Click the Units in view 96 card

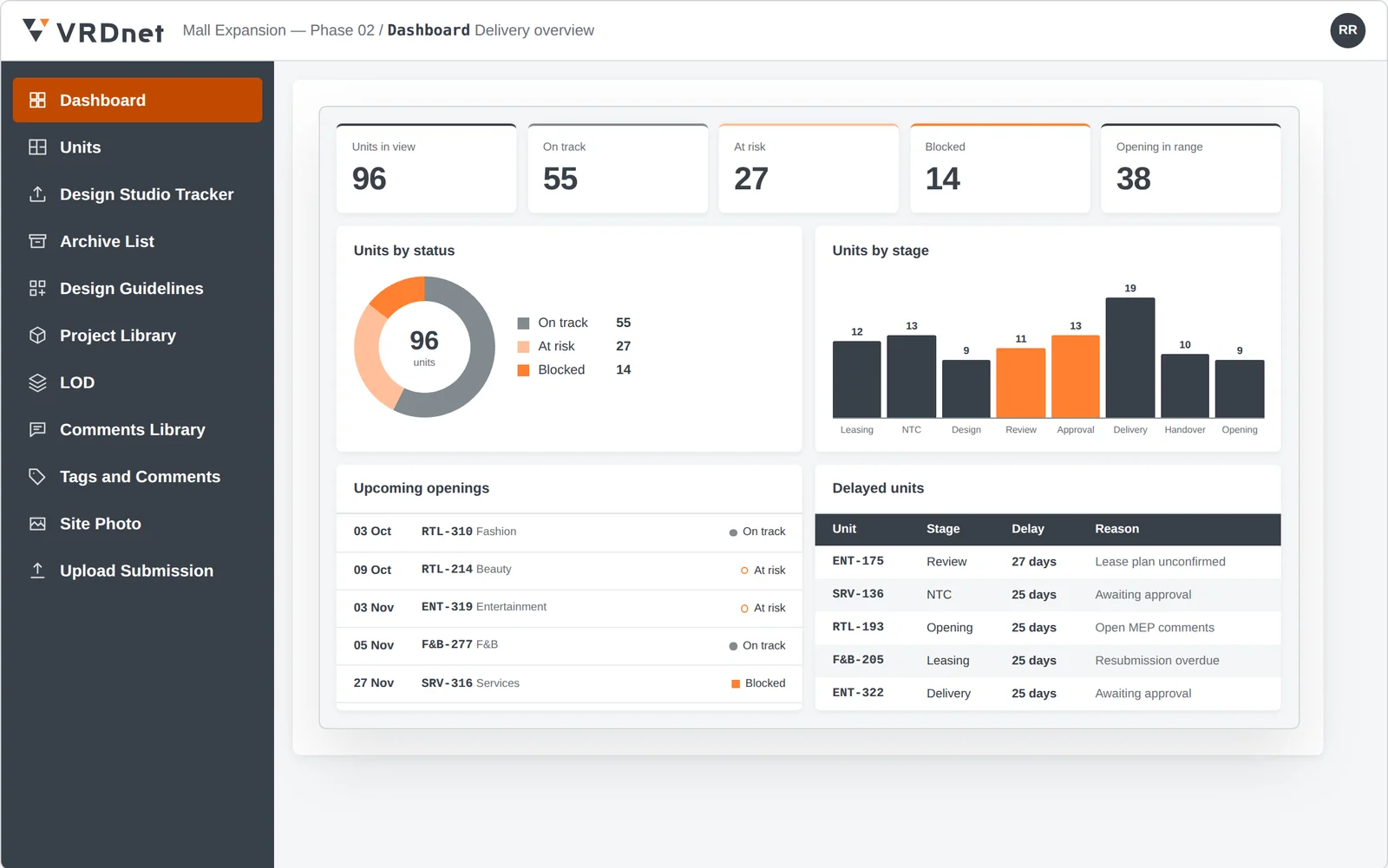pos(426,168)
